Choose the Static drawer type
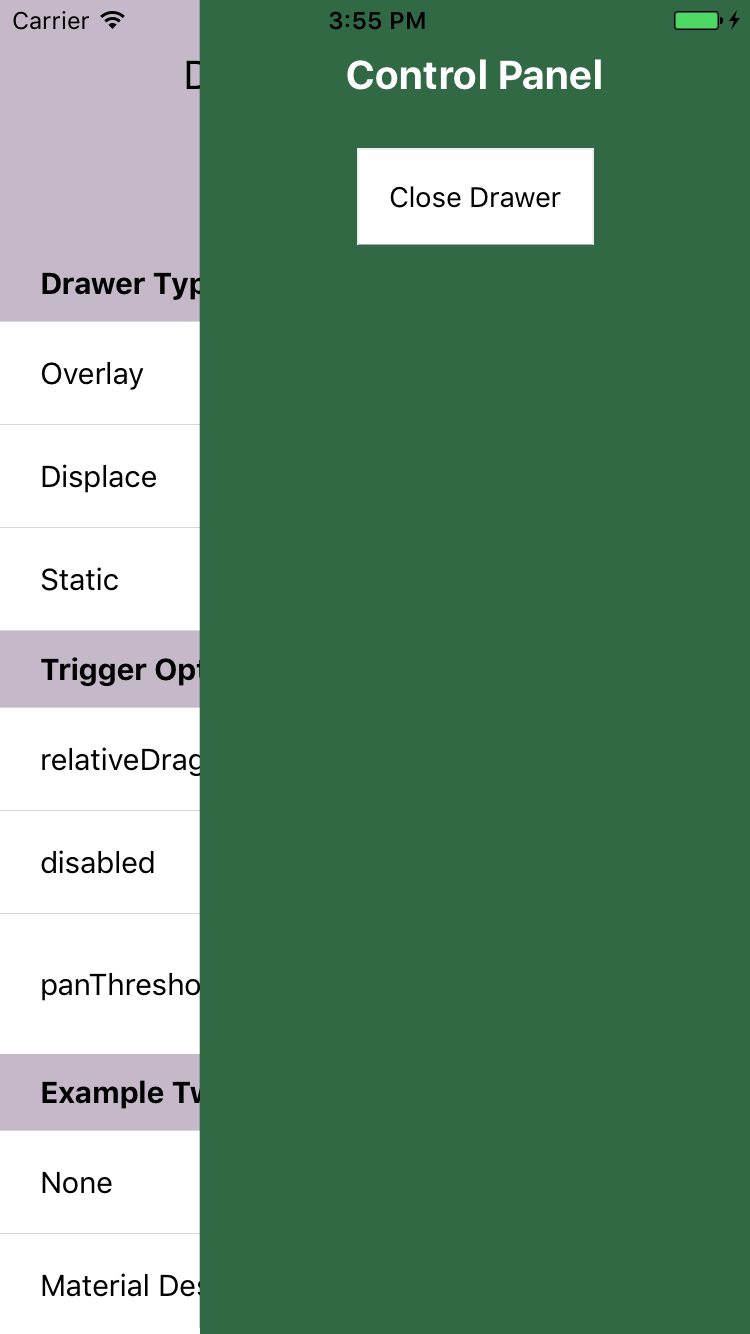 tap(79, 579)
